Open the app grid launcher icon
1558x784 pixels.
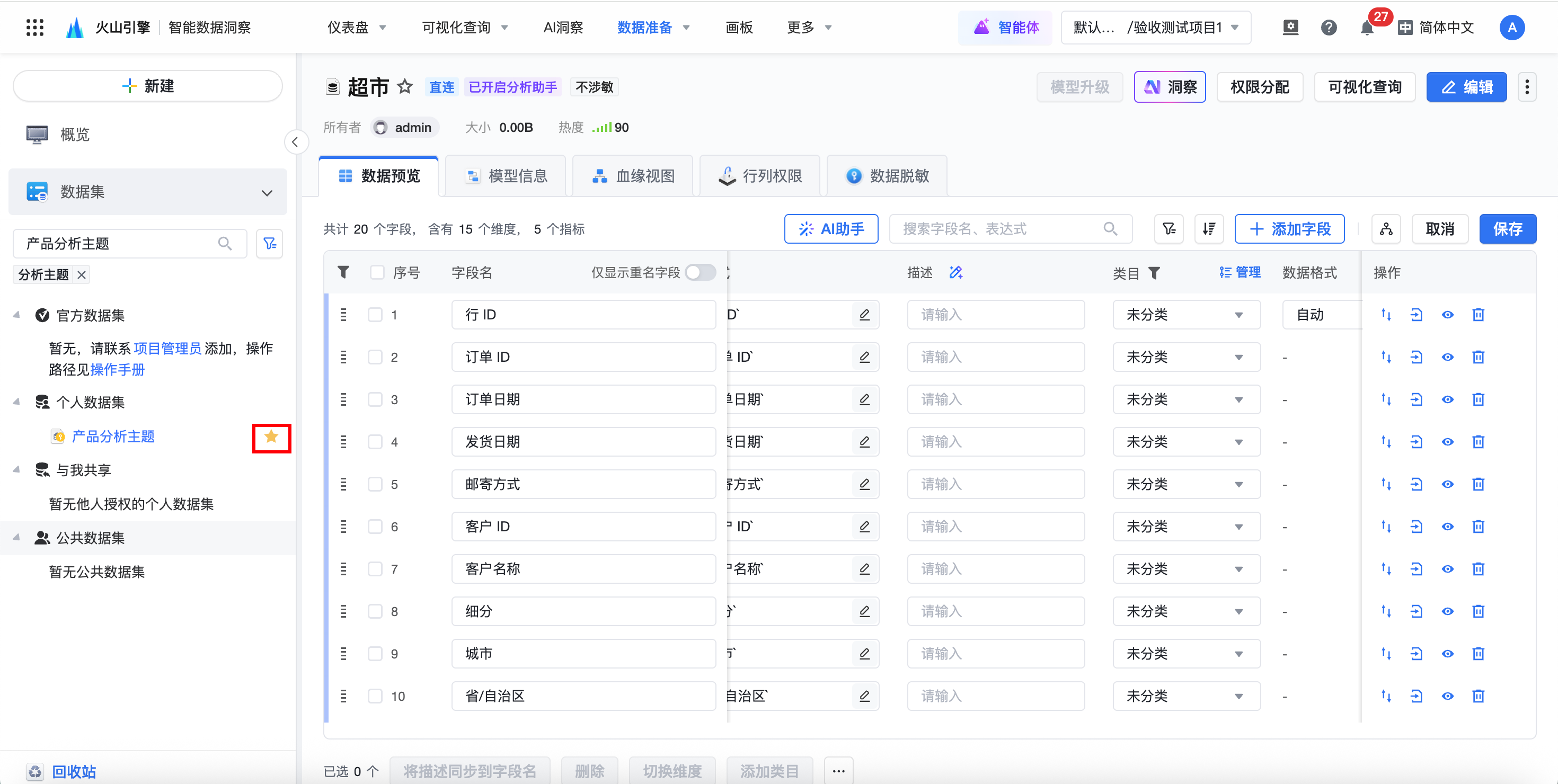coord(35,27)
